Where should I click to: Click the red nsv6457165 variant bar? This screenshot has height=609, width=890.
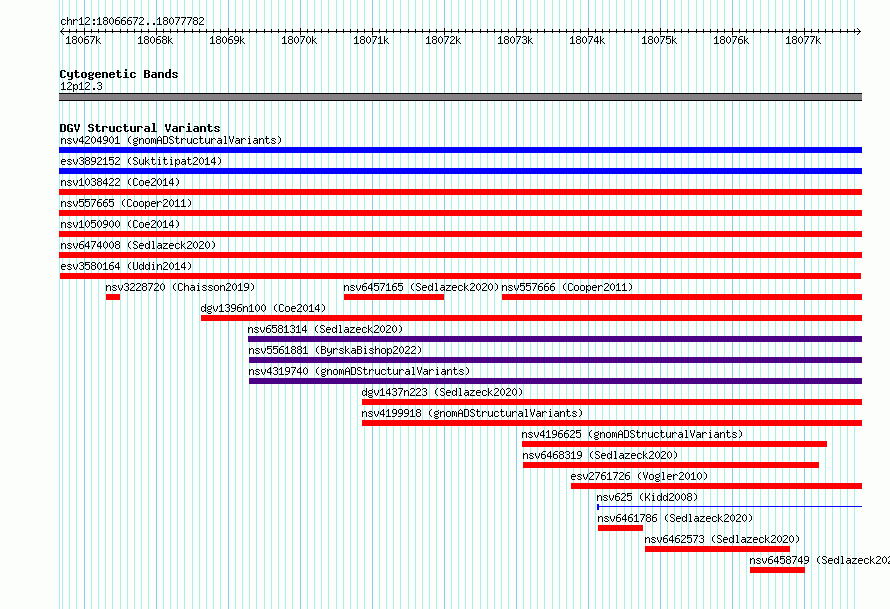pos(394,297)
